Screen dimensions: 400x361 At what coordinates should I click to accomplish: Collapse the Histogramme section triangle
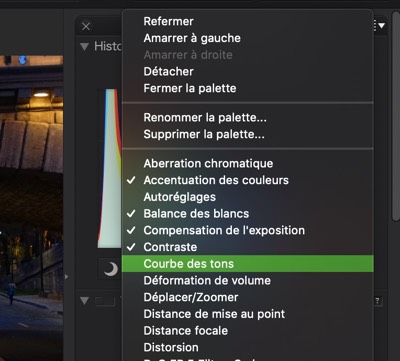coord(85,46)
